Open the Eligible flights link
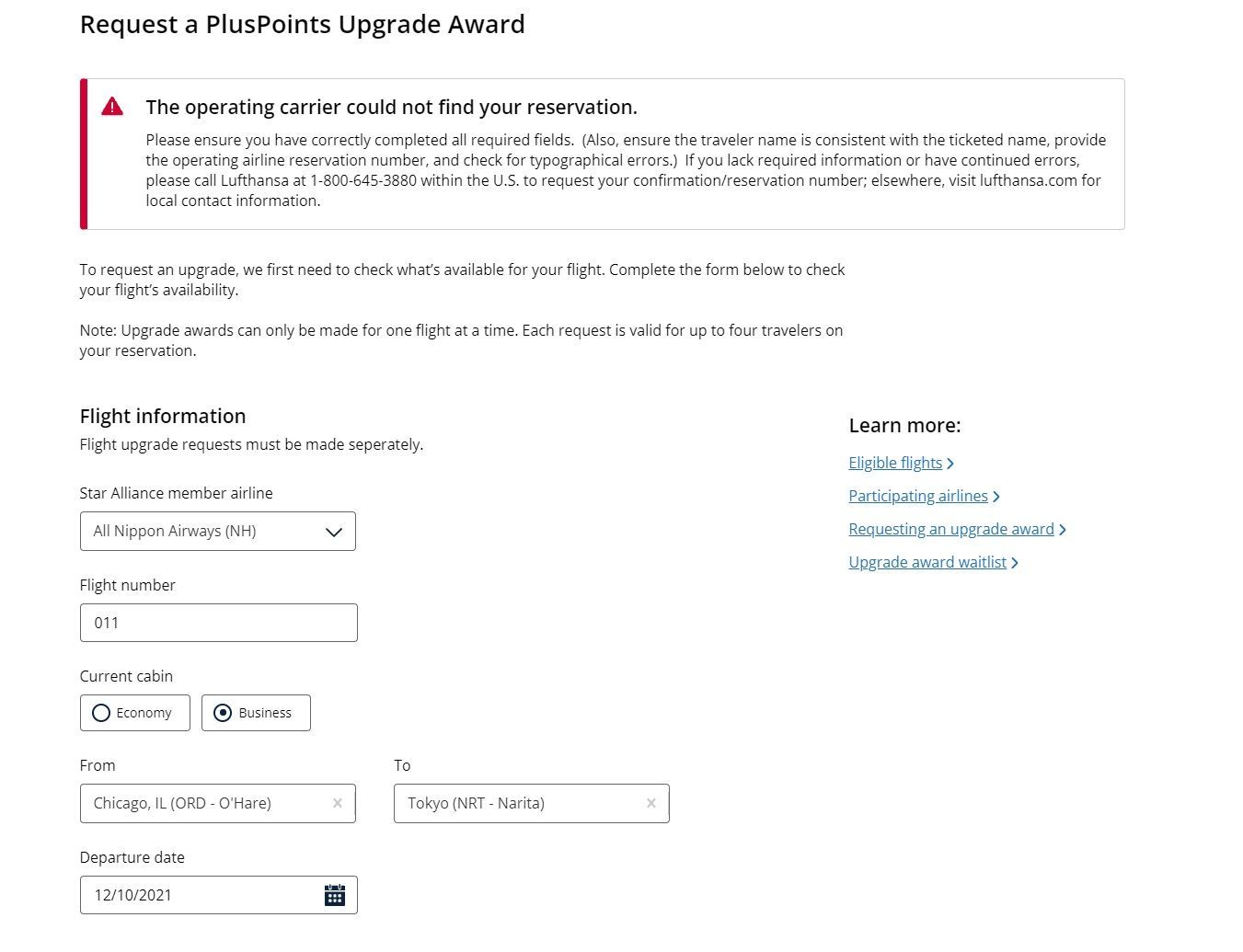 click(895, 463)
